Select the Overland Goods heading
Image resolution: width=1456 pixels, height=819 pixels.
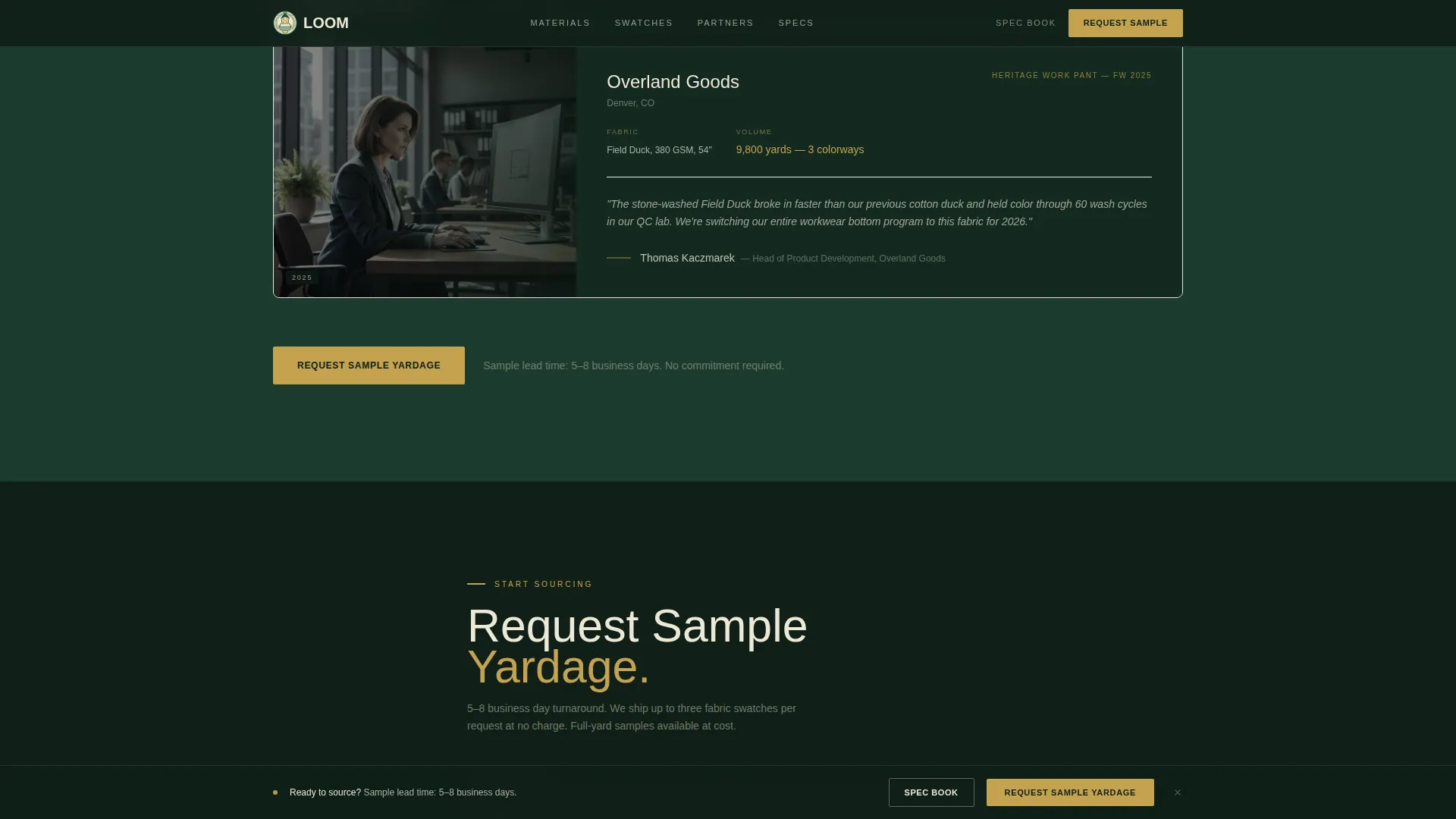point(673,82)
